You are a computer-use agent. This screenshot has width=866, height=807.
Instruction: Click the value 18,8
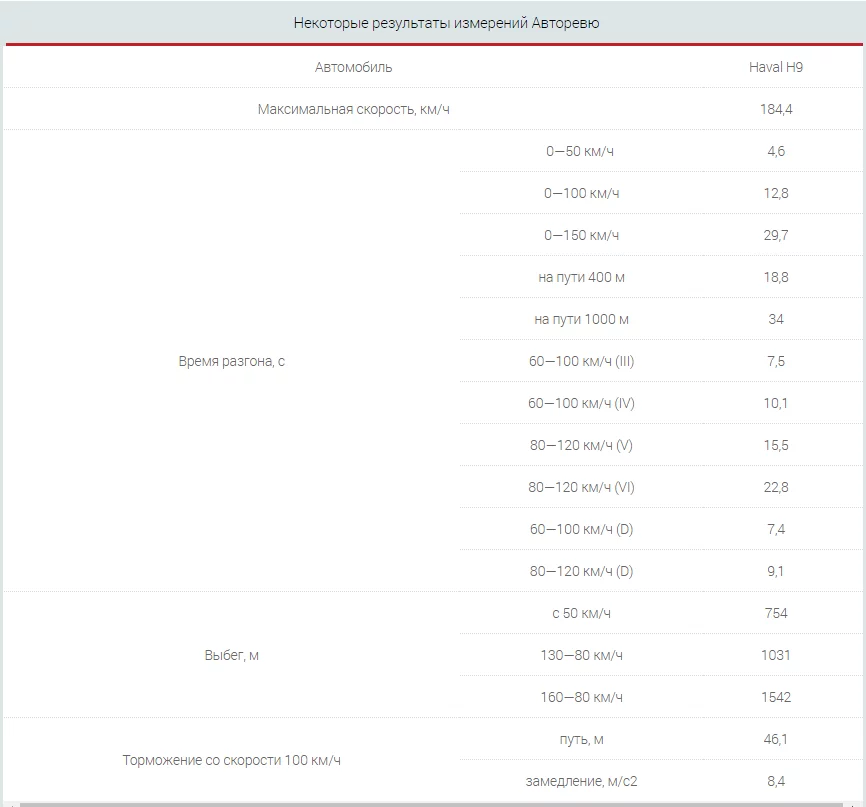[776, 277]
